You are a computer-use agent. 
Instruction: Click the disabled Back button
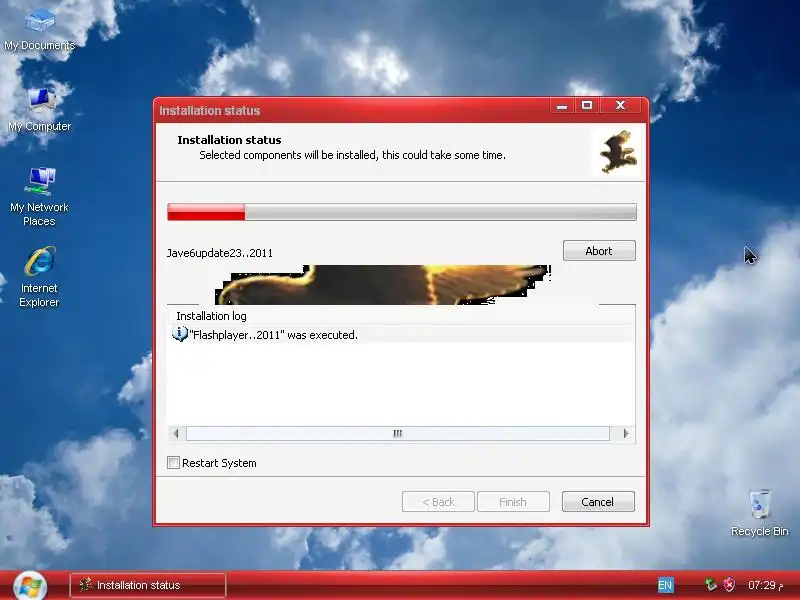pyautogui.click(x=438, y=502)
